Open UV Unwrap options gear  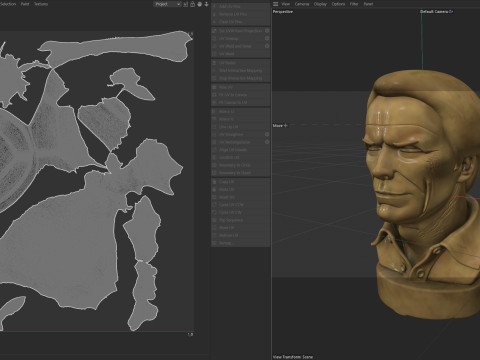267,38
